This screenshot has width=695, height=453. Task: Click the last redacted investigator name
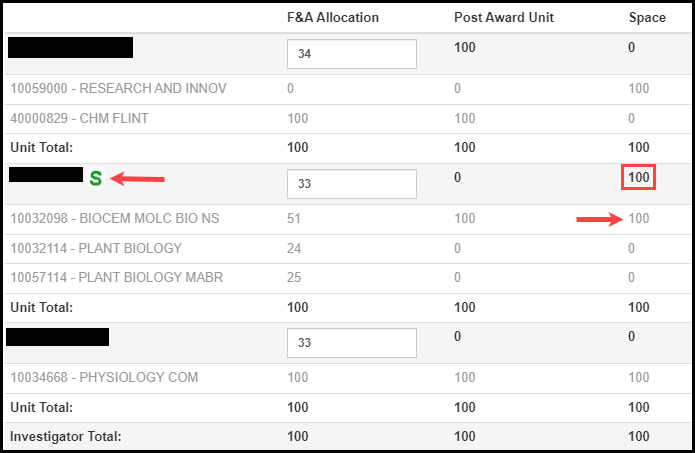[57, 336]
